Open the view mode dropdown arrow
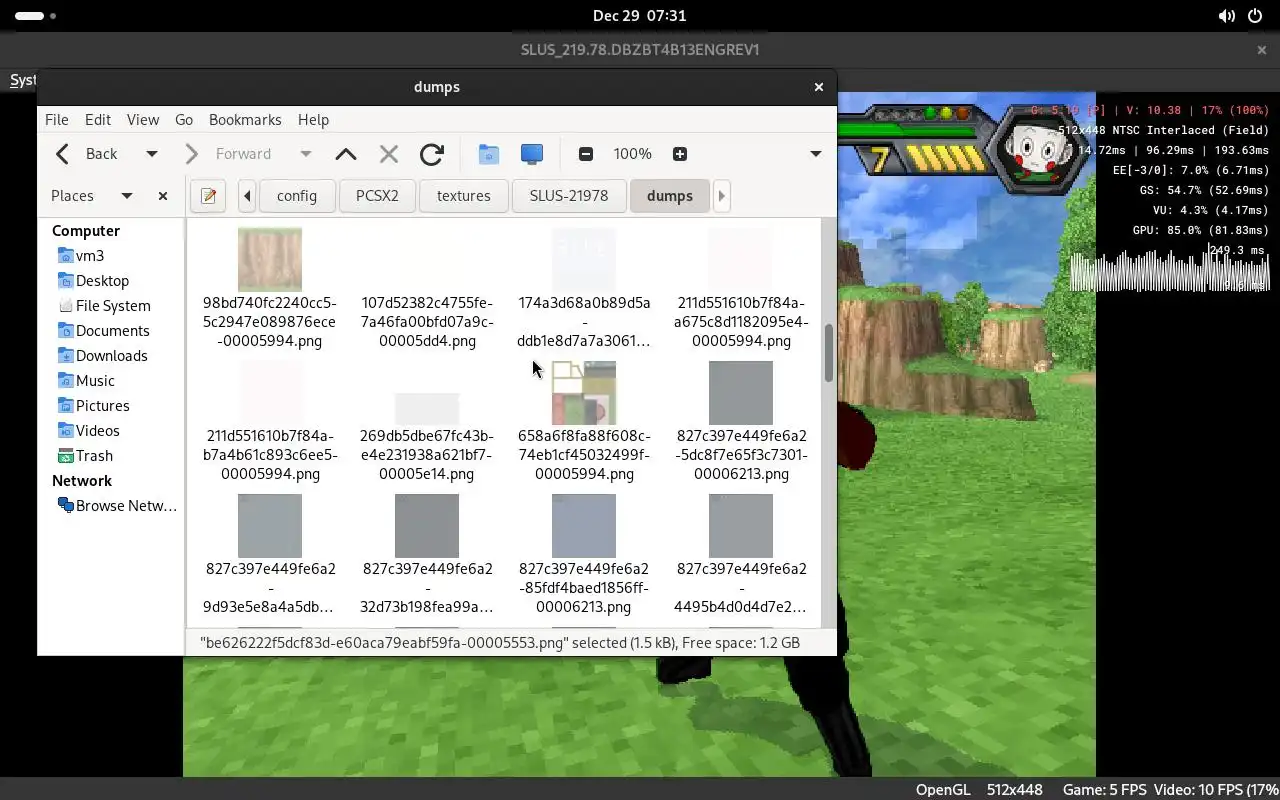This screenshot has width=1280, height=800. coord(816,154)
